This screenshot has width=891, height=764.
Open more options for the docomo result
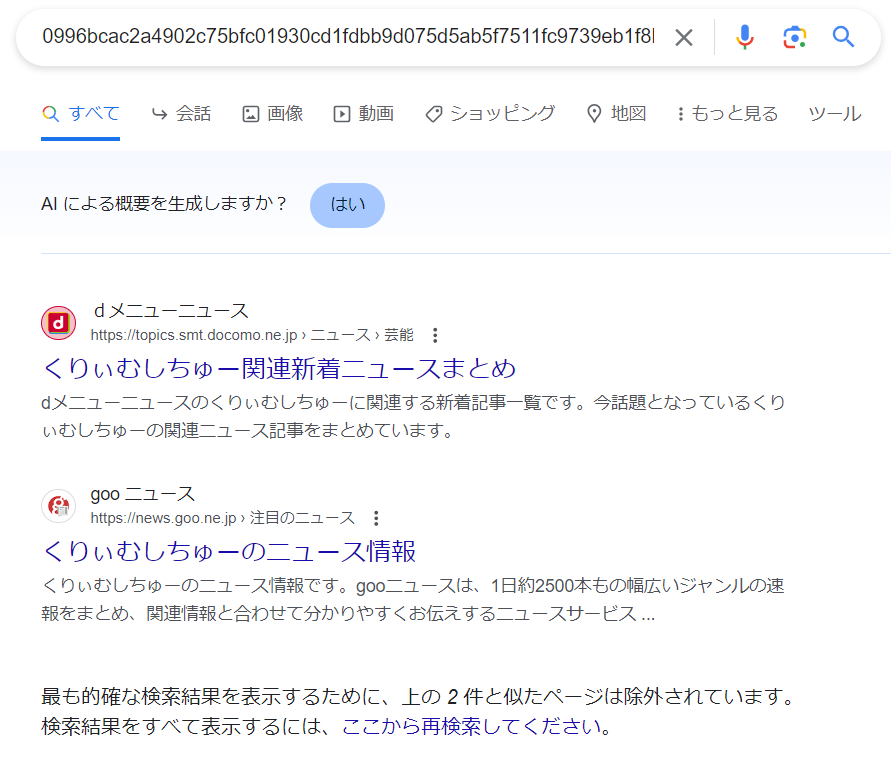[435, 335]
